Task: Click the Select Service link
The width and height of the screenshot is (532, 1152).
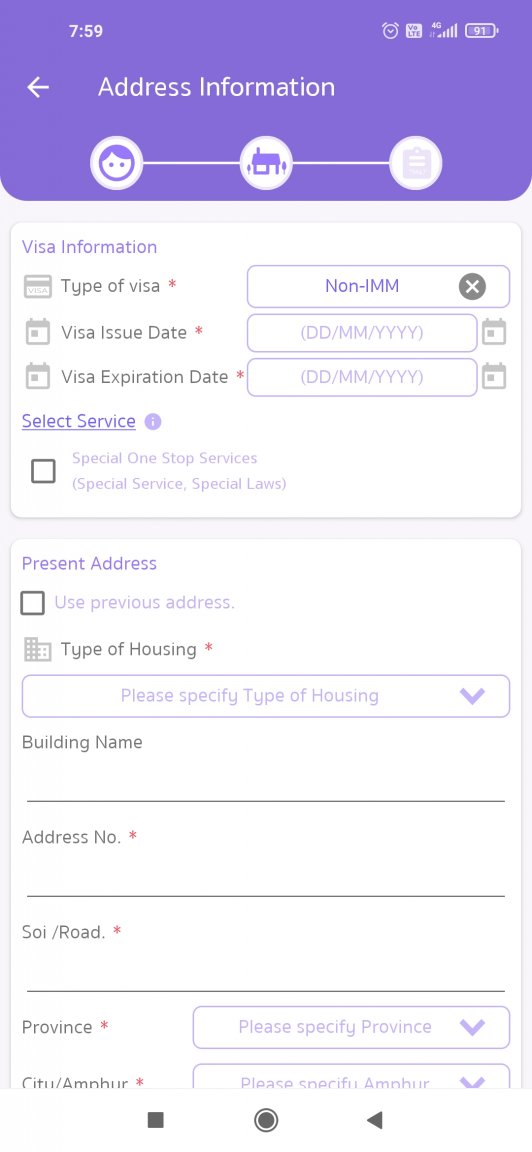Action: point(79,421)
